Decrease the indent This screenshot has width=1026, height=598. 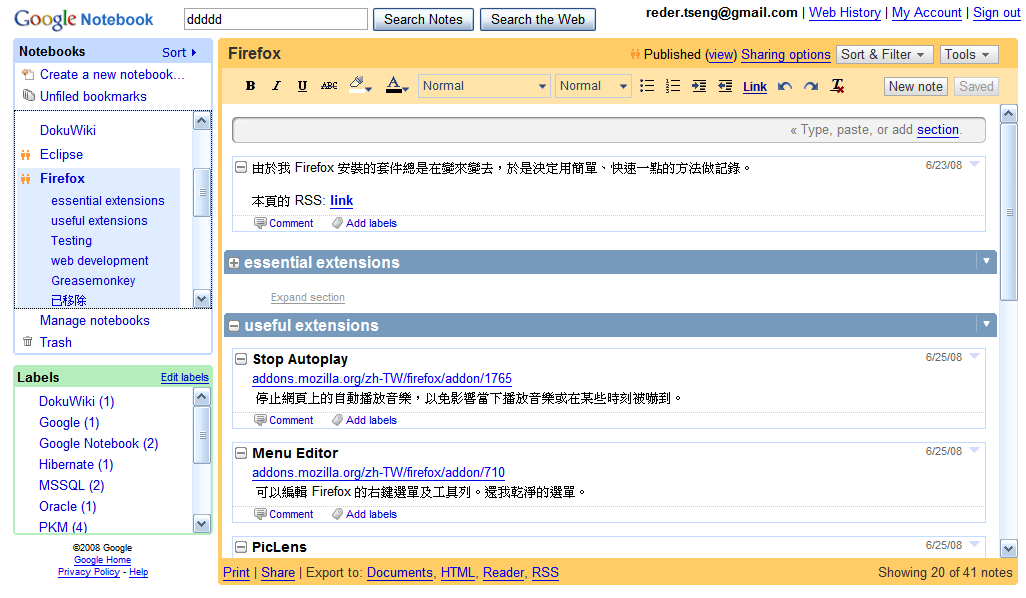(x=725, y=86)
